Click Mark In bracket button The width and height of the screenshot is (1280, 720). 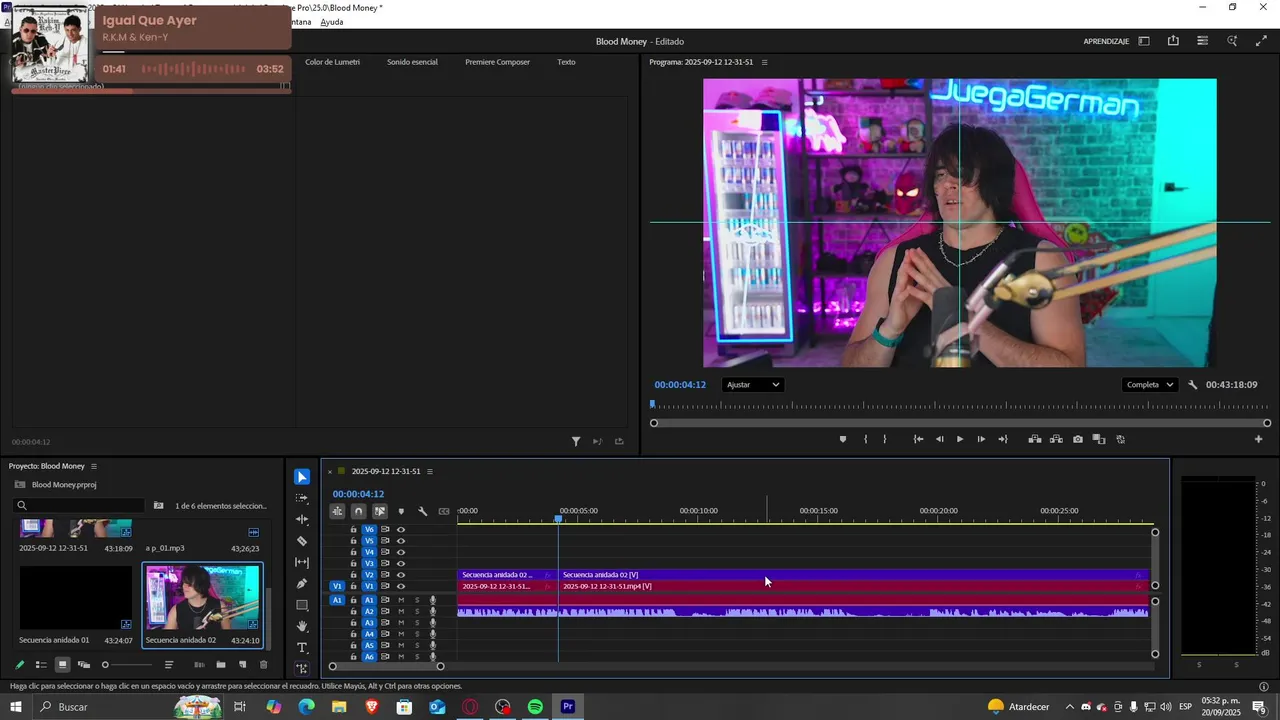click(865, 439)
